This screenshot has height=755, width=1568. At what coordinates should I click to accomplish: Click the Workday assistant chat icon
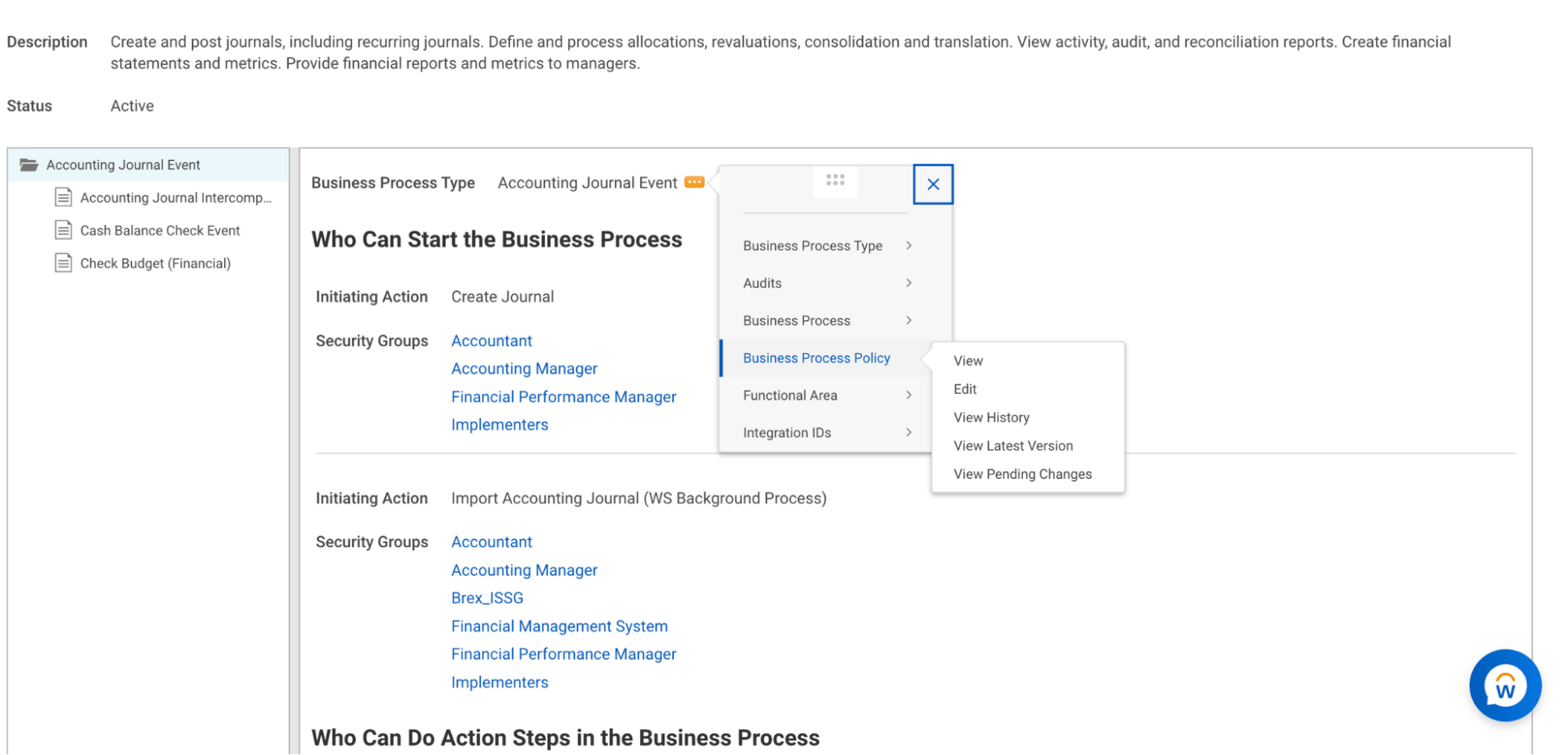click(1504, 685)
